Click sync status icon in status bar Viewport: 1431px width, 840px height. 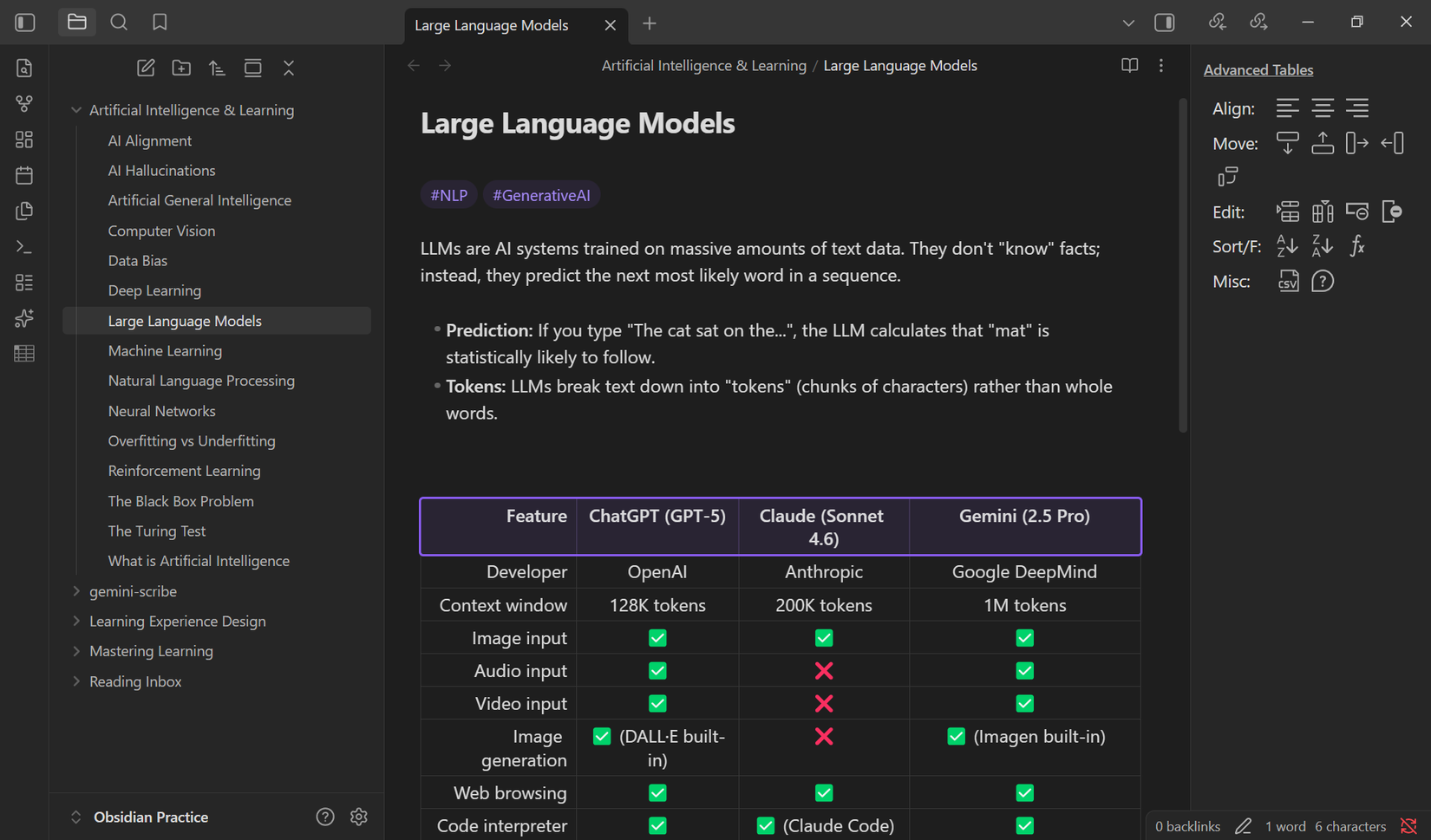[x=1408, y=826]
